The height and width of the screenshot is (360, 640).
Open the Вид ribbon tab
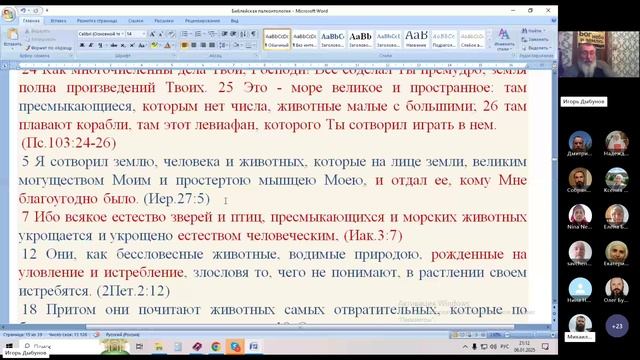pos(235,20)
